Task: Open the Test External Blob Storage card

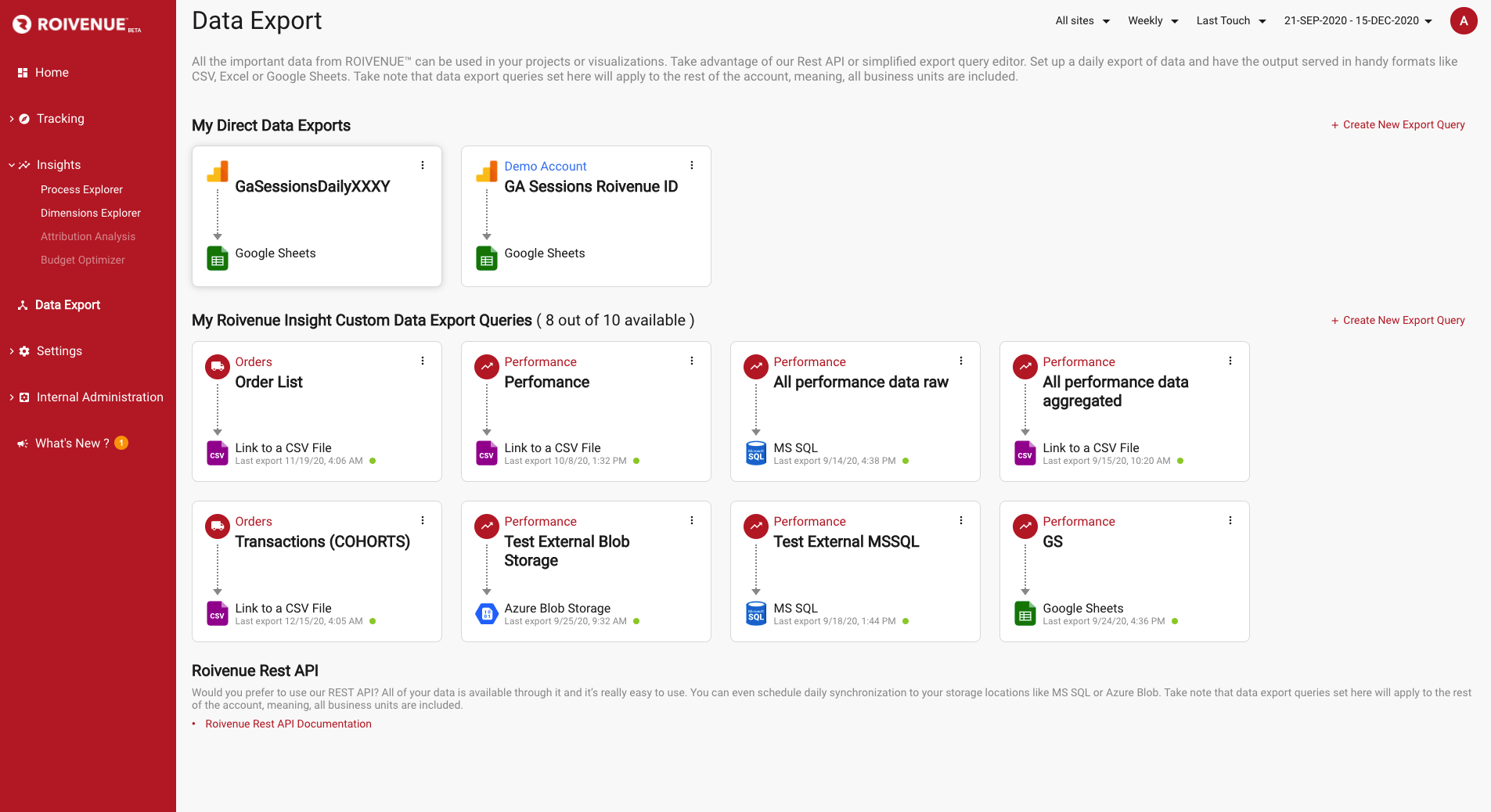Action: pos(586,572)
